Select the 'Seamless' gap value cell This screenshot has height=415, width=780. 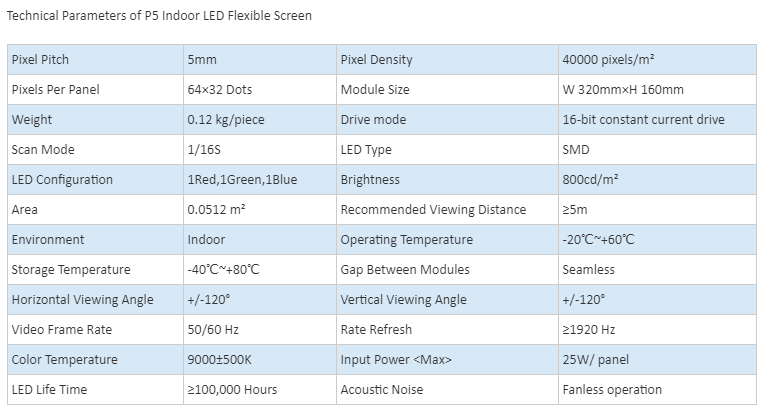657,270
